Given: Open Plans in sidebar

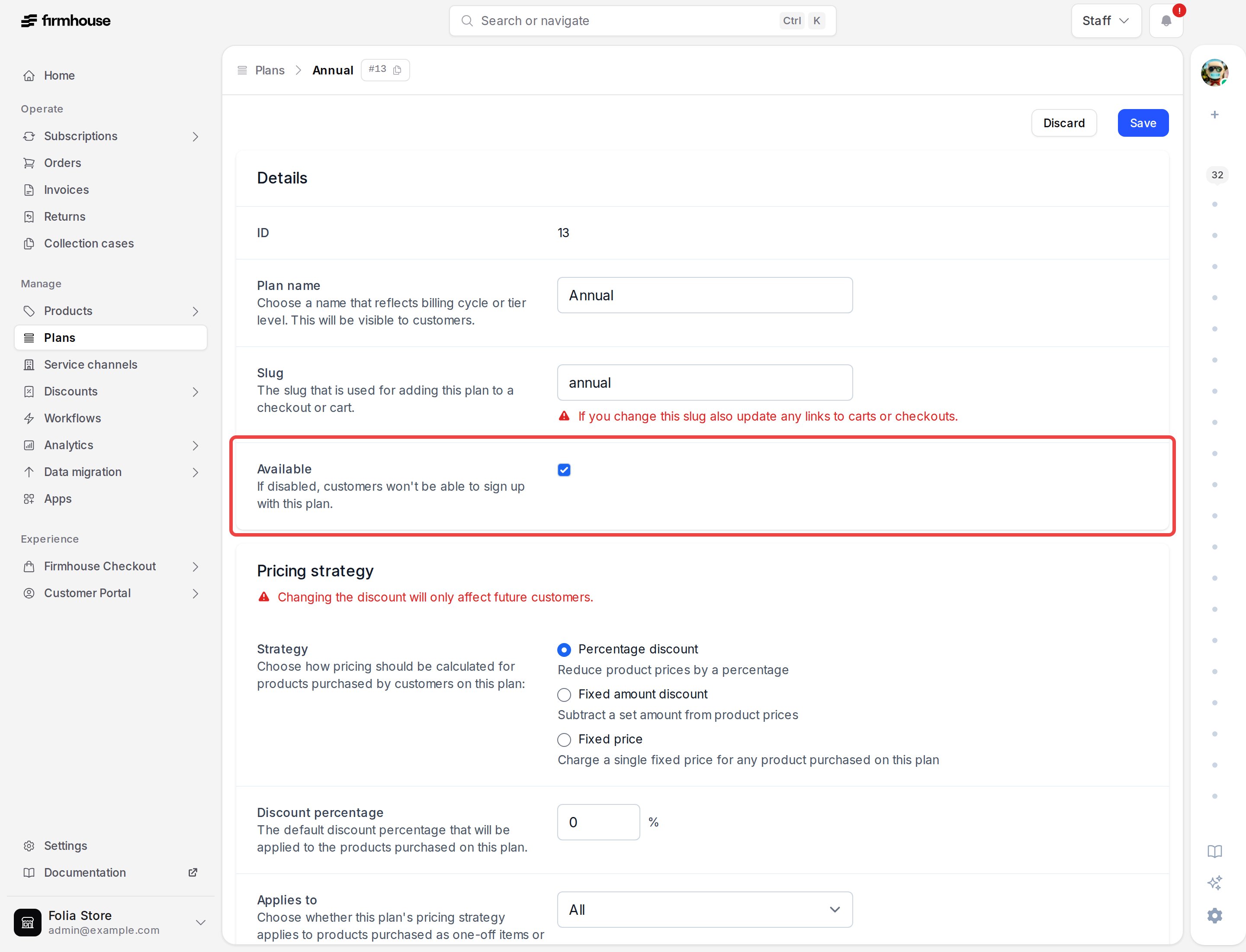Looking at the screenshot, I should [x=110, y=338].
